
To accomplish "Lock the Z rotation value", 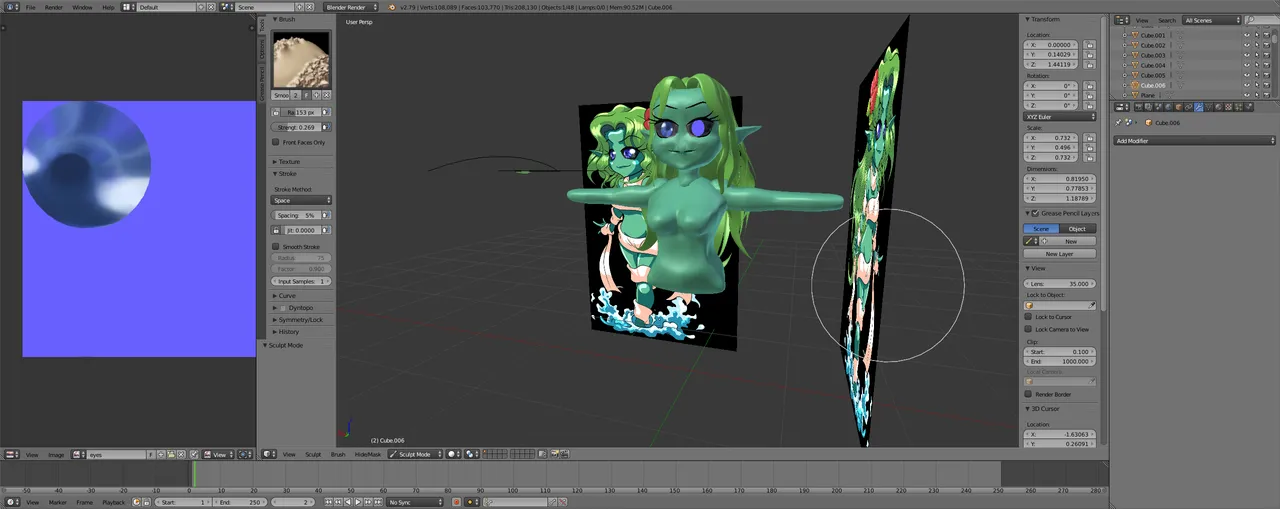I will (1090, 106).
